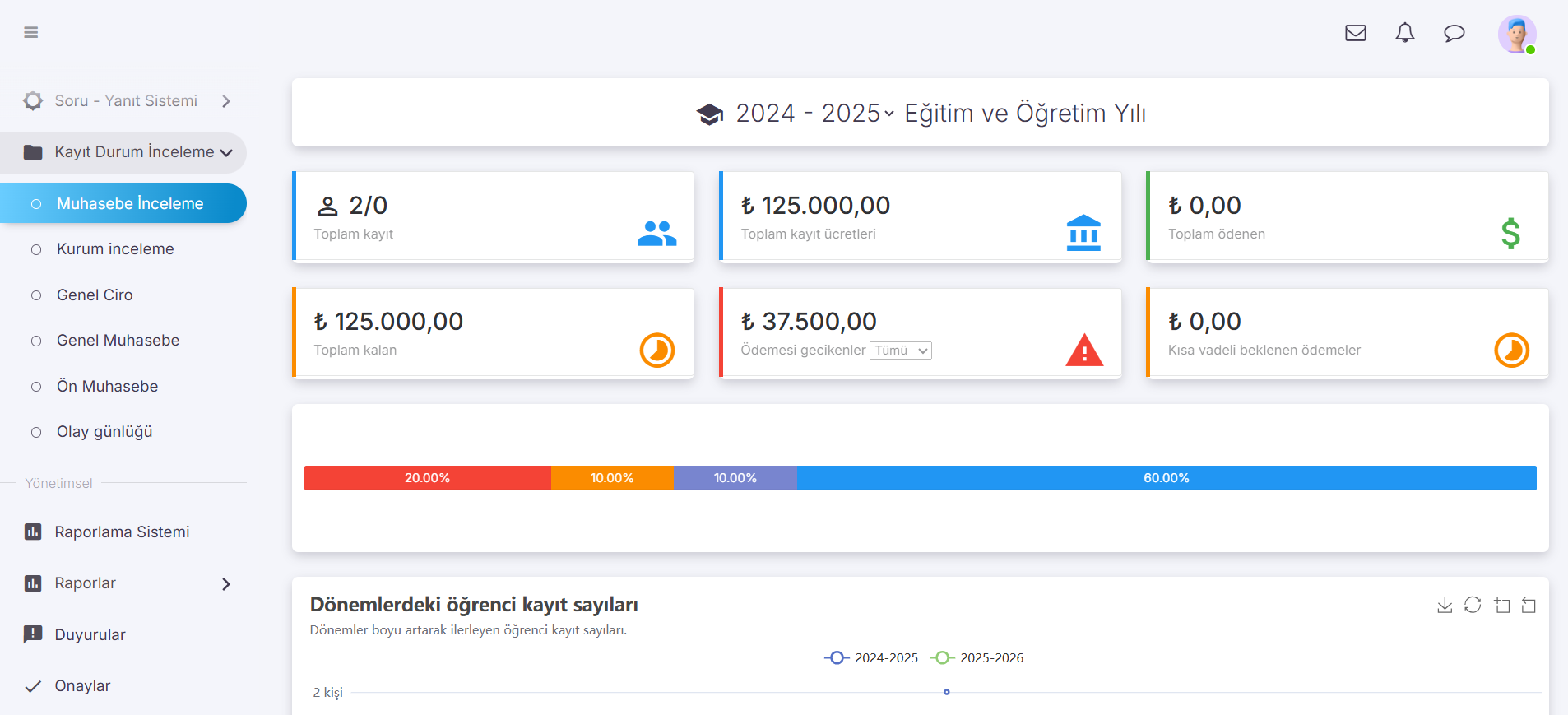The height and width of the screenshot is (715, 1568).
Task: Open Raporlama Sistemi link
Action: 122,532
